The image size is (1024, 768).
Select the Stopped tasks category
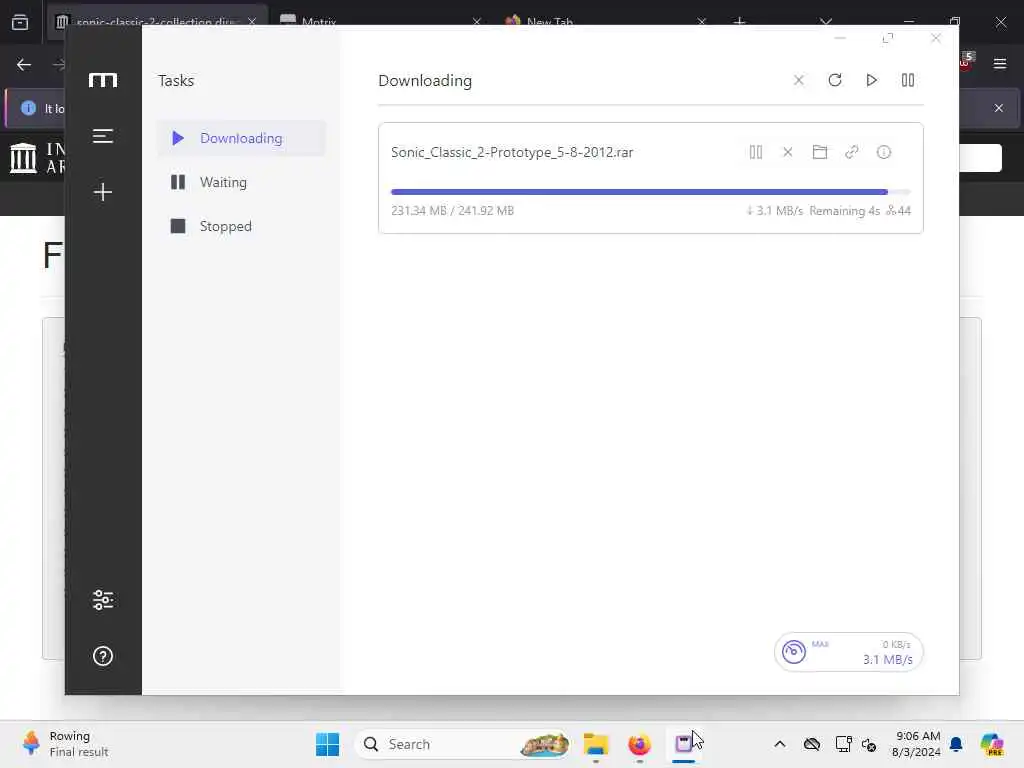pos(241,226)
